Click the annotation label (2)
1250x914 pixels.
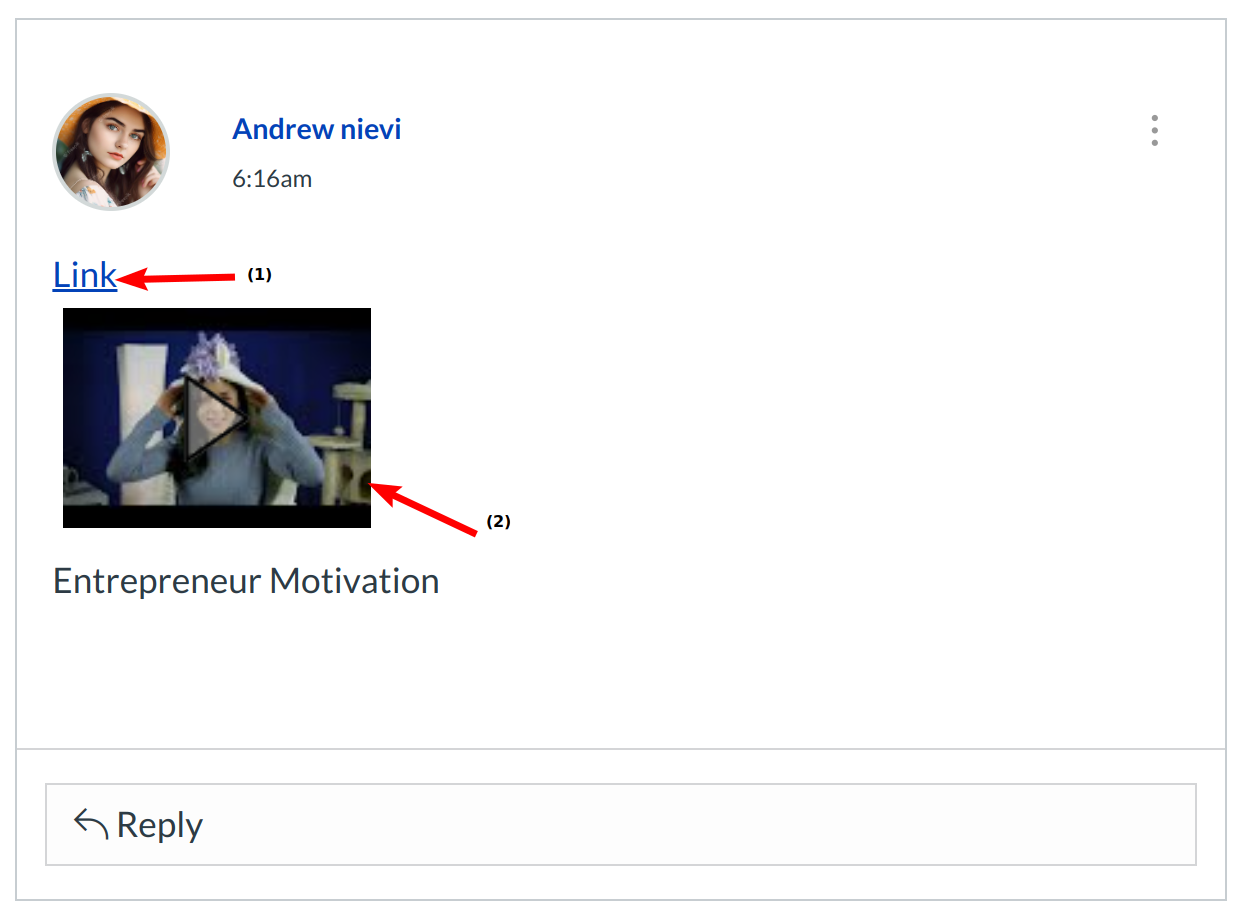pyautogui.click(x=498, y=521)
